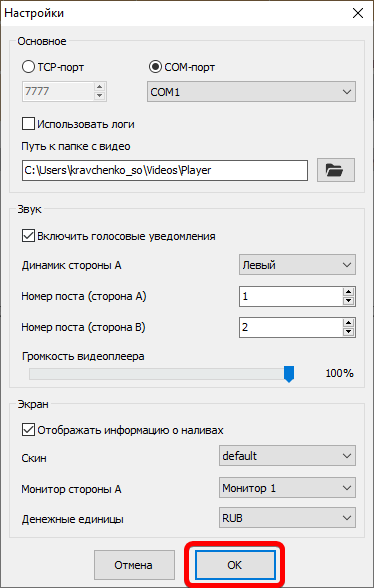
Task: Toggle Включить голосовые уведомления checkbox
Action: 28,236
